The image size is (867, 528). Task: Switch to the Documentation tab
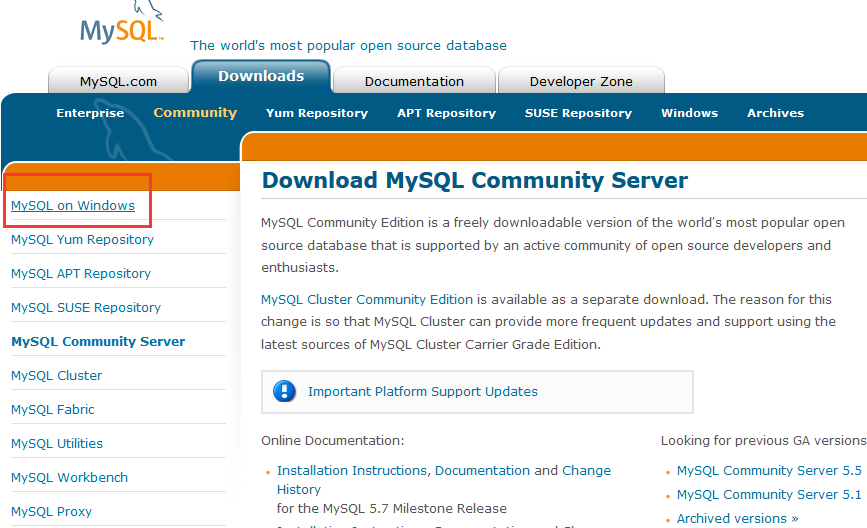coord(414,81)
